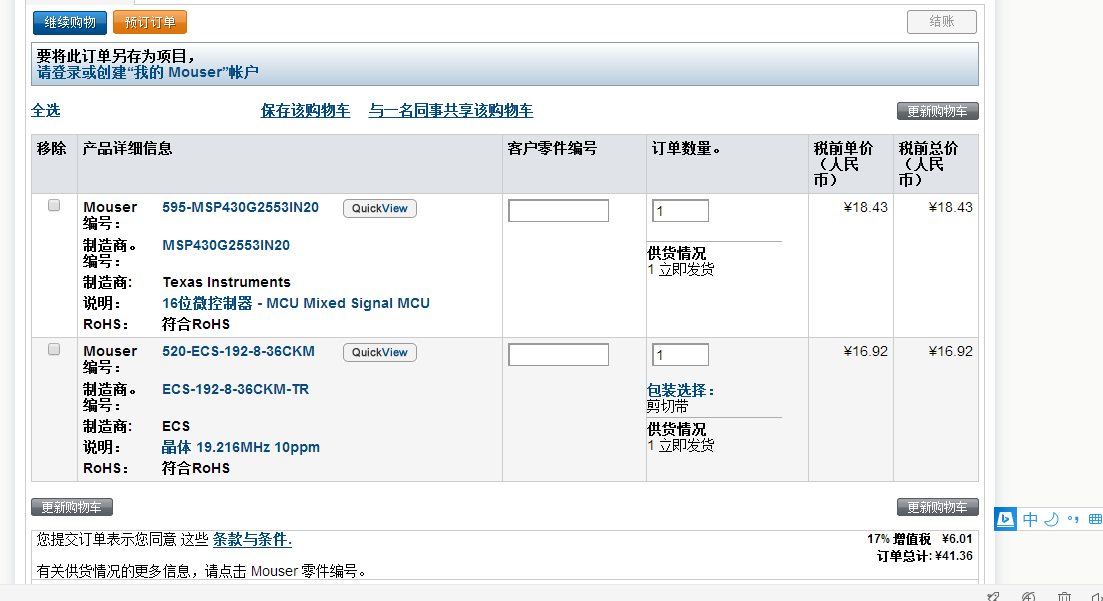This screenshot has width=1103, height=601.
Task: Open manufacturer part MSP430G2553IN20 link
Action: [x=226, y=246]
